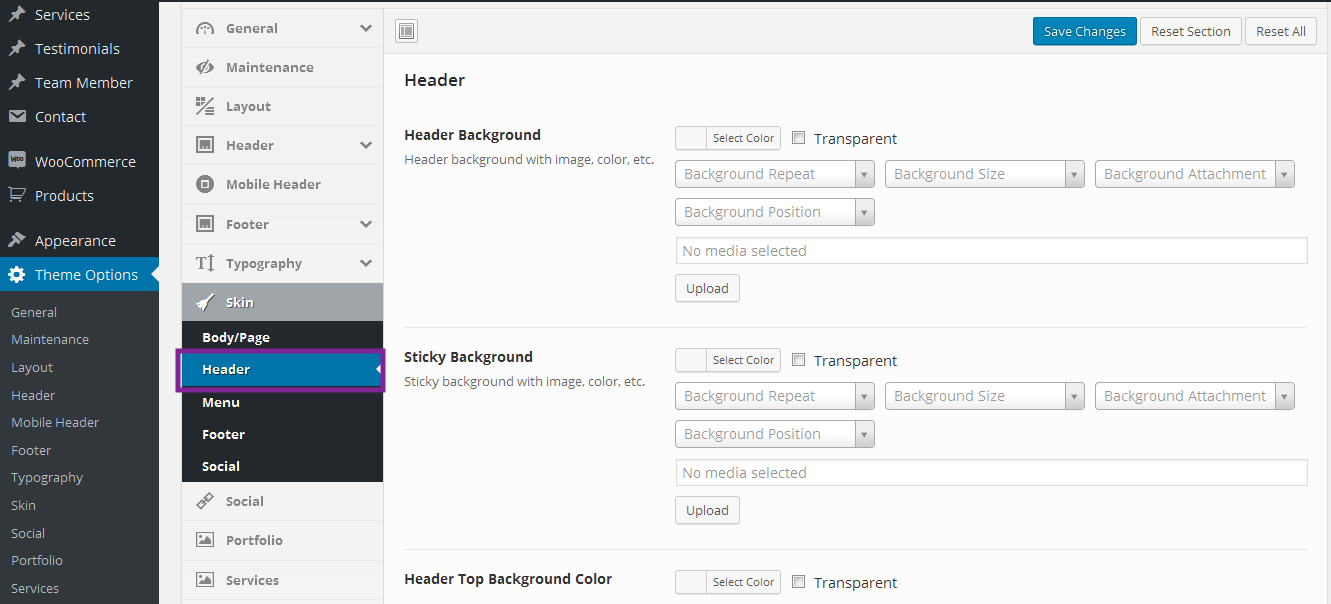Select the Menu skin submenu item
Image resolution: width=1331 pixels, height=604 pixels.
(x=221, y=402)
